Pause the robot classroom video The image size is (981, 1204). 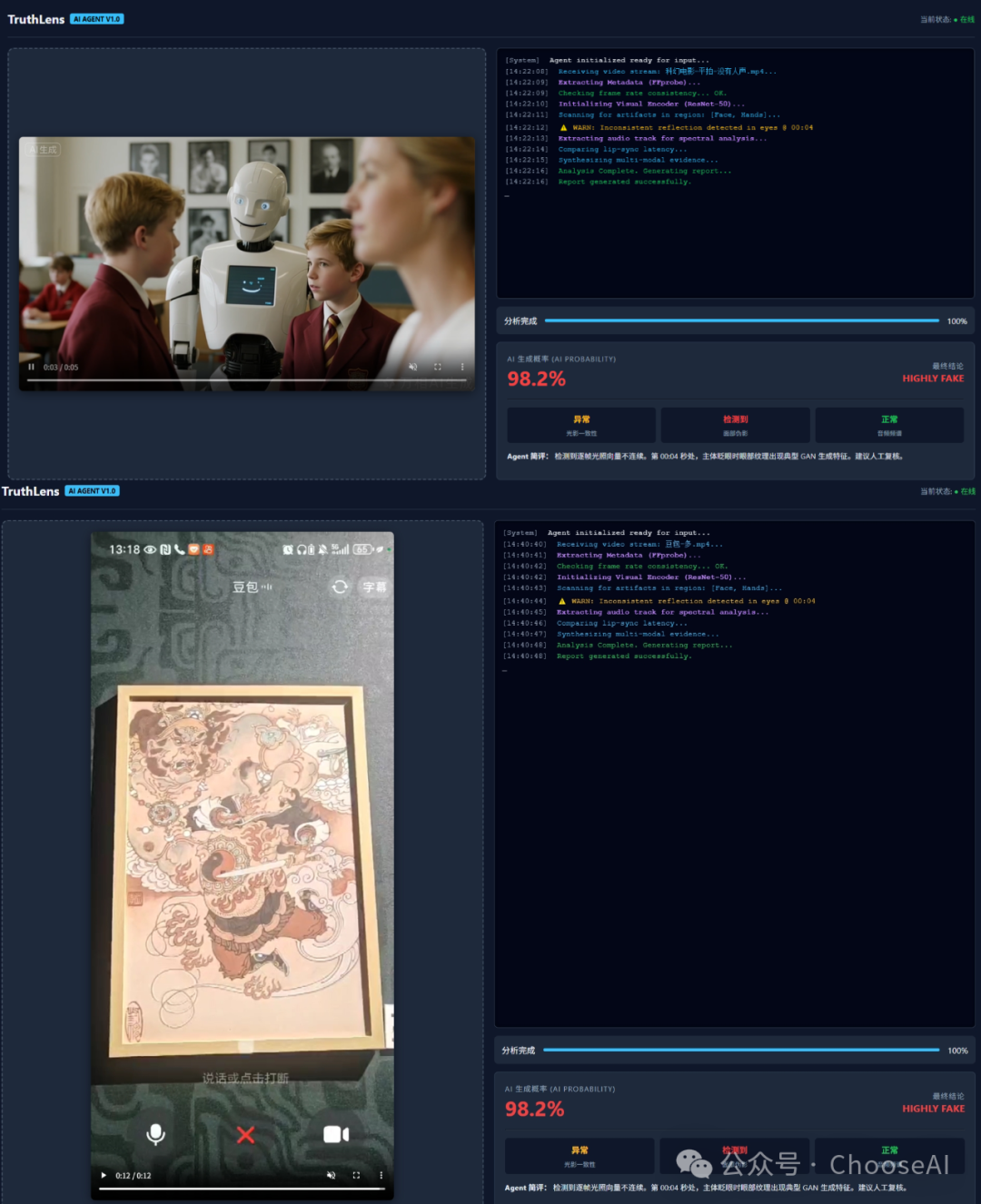pos(31,367)
